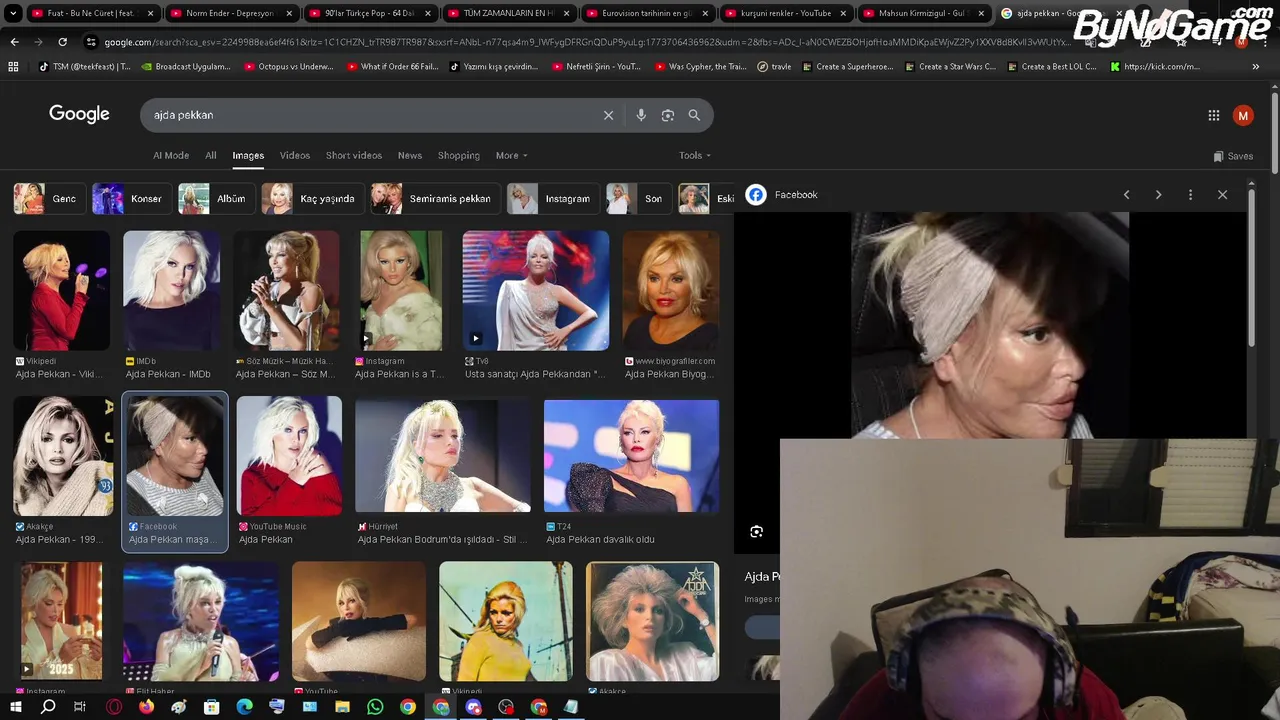Open Google Lens search by image
The height and width of the screenshot is (720, 1280).
(668, 115)
